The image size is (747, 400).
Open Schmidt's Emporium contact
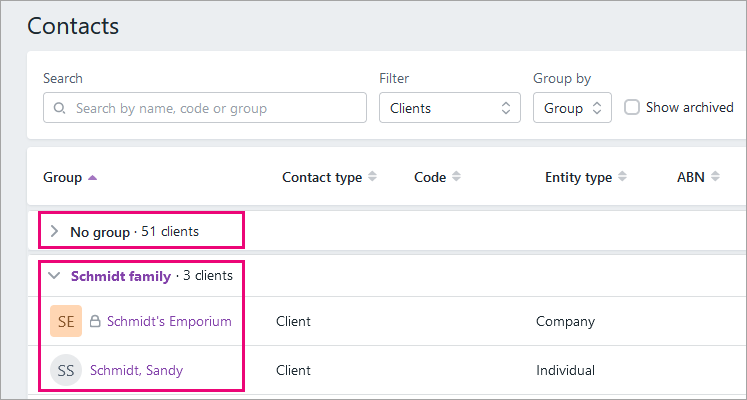pos(169,322)
